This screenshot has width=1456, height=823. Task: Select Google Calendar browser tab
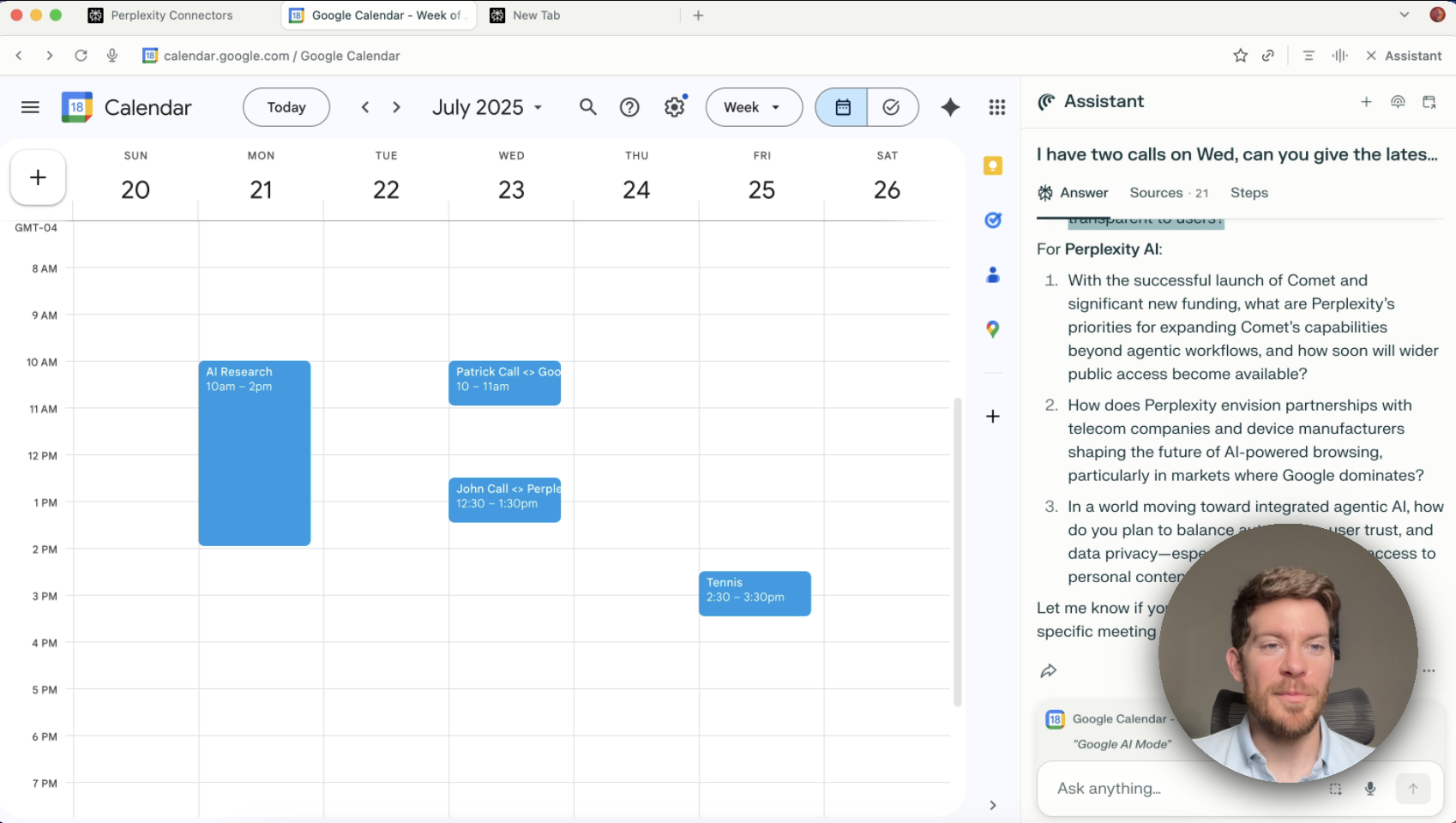pos(380,15)
